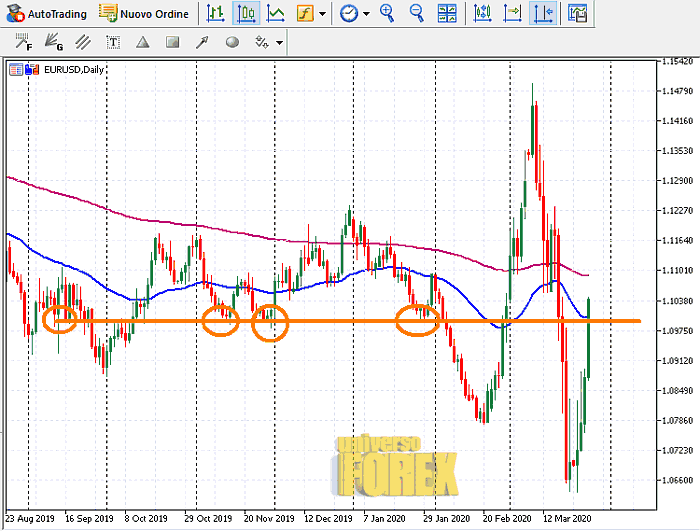This screenshot has width=700, height=531.
Task: Open the indicators list dropdown arrow
Action: 322,14
